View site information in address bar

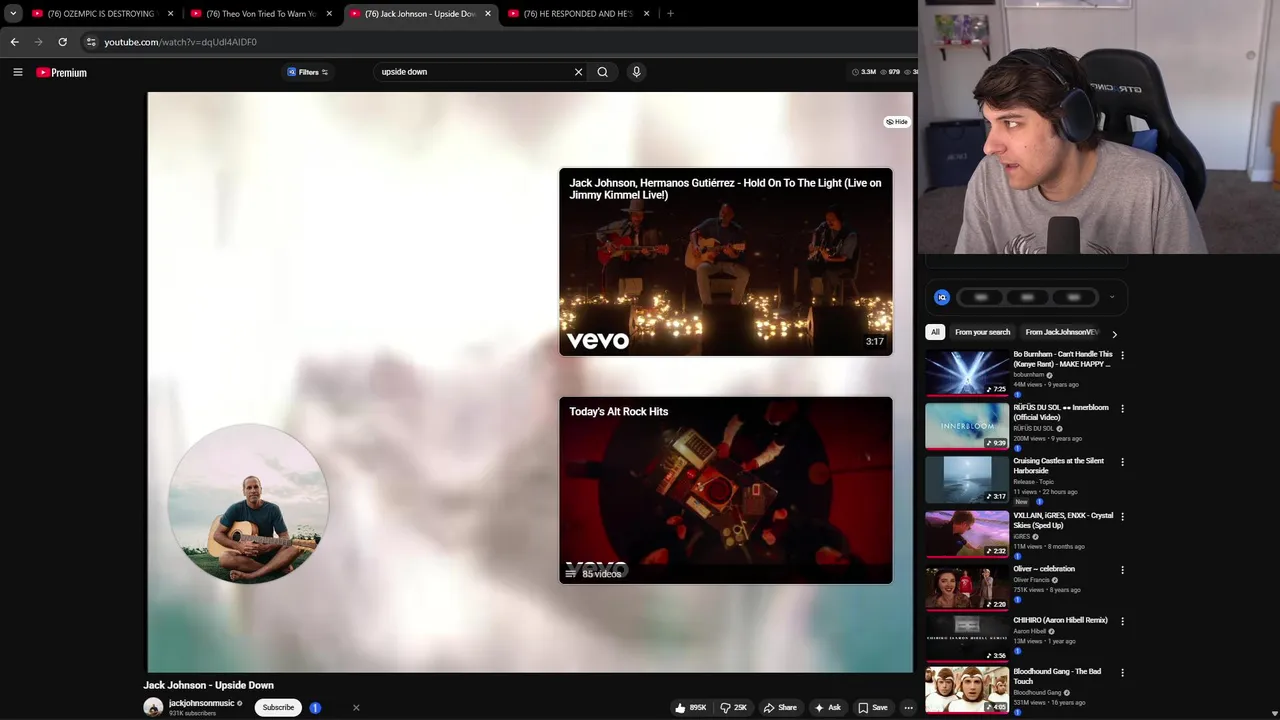pyautogui.click(x=91, y=42)
